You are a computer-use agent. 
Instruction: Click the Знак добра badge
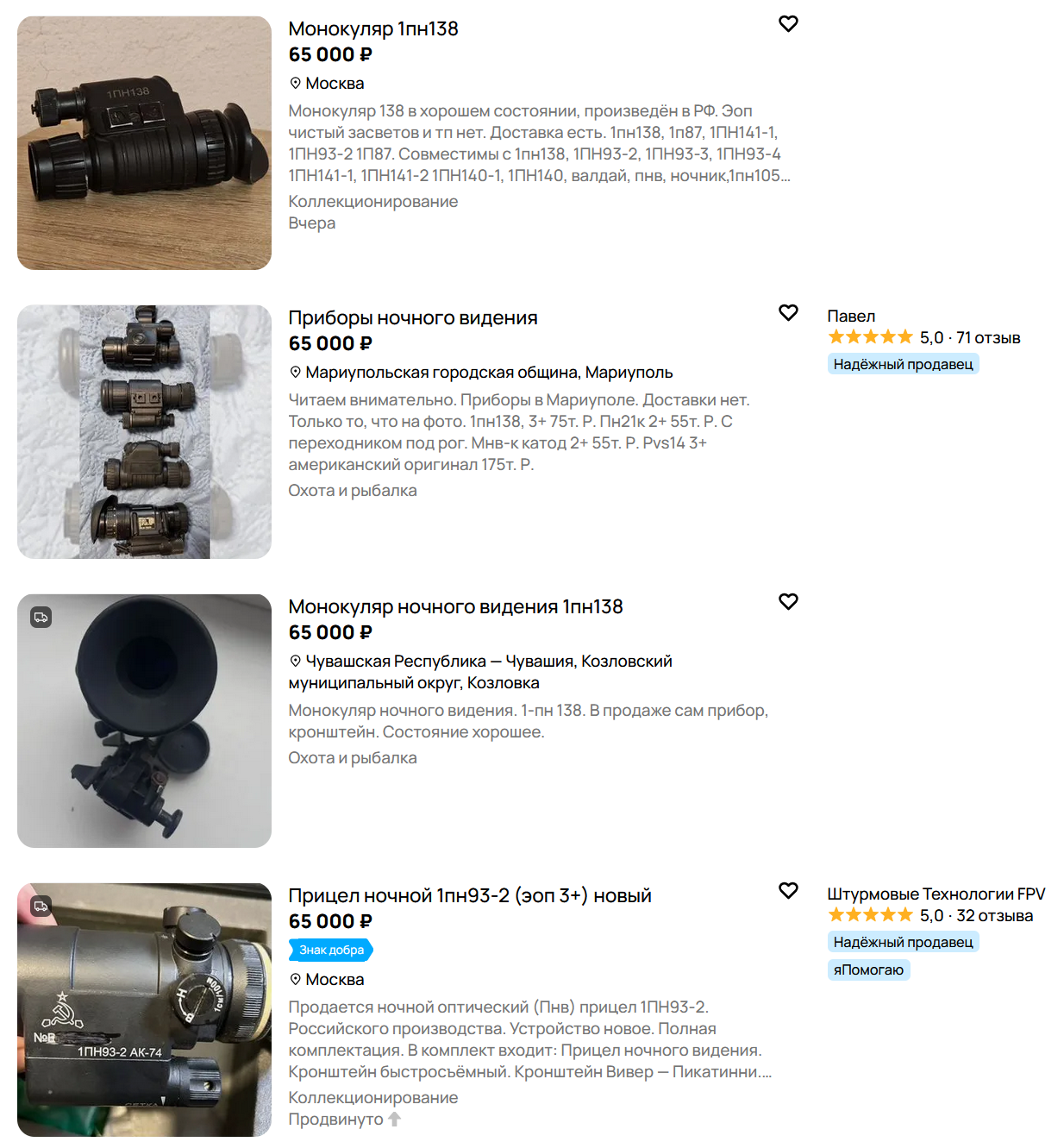(331, 950)
